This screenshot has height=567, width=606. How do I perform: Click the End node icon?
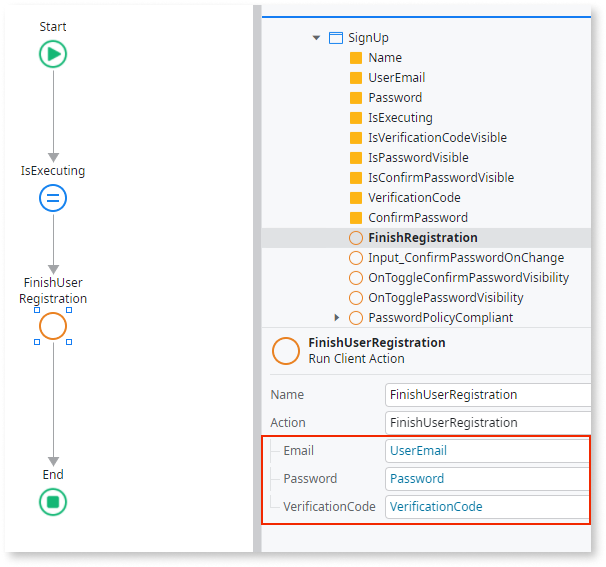click(x=53, y=501)
